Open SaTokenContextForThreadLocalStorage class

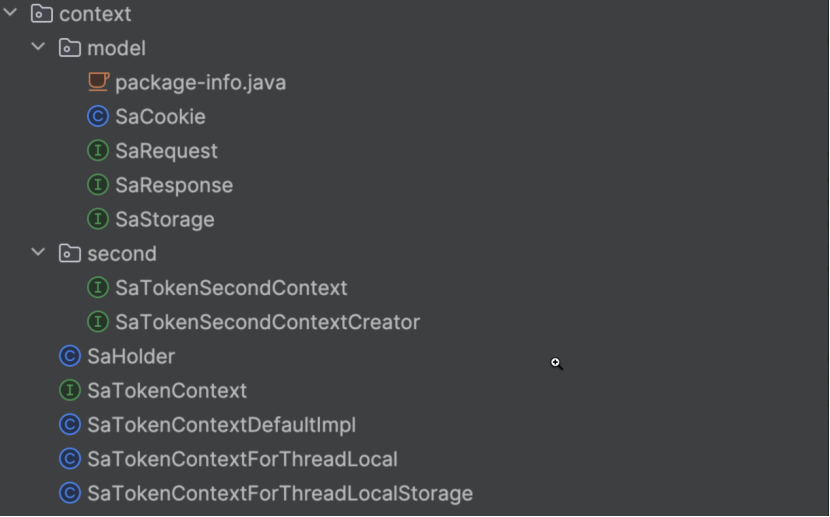pyautogui.click(x=280, y=494)
